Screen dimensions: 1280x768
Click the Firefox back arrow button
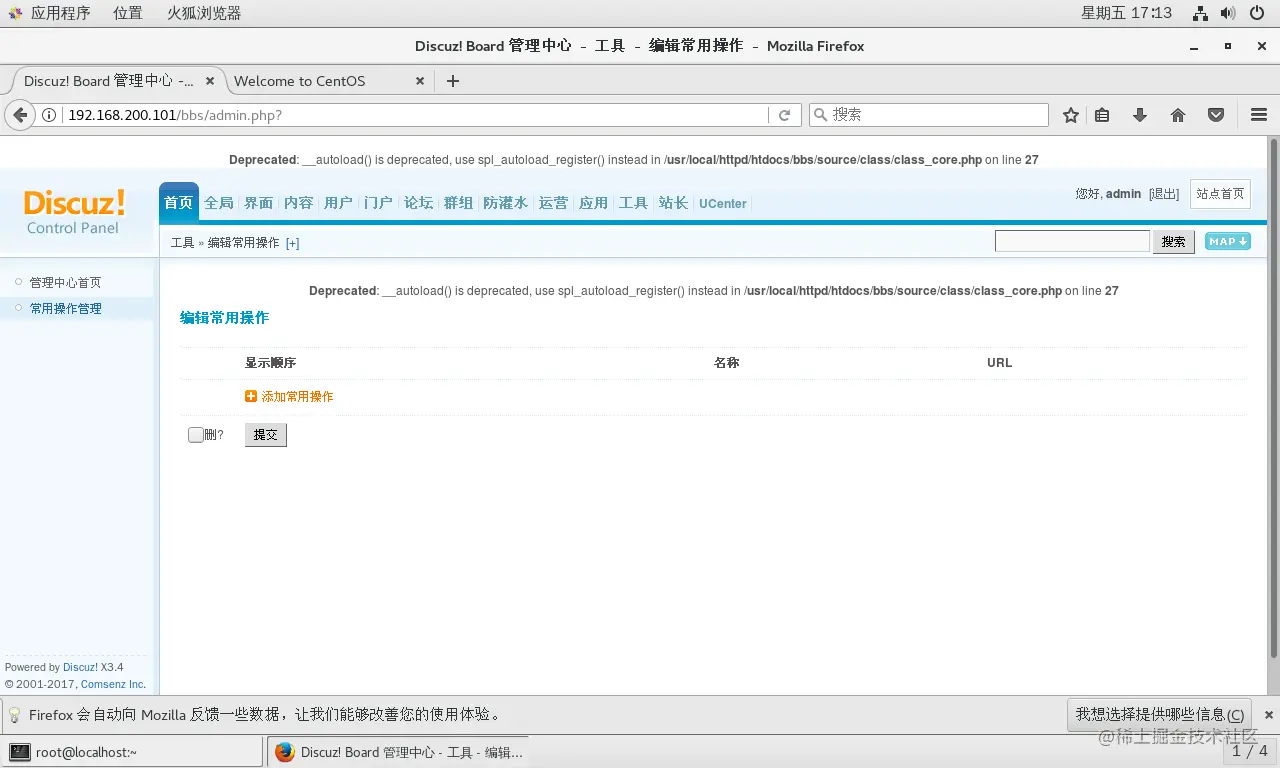pyautogui.click(x=20, y=115)
